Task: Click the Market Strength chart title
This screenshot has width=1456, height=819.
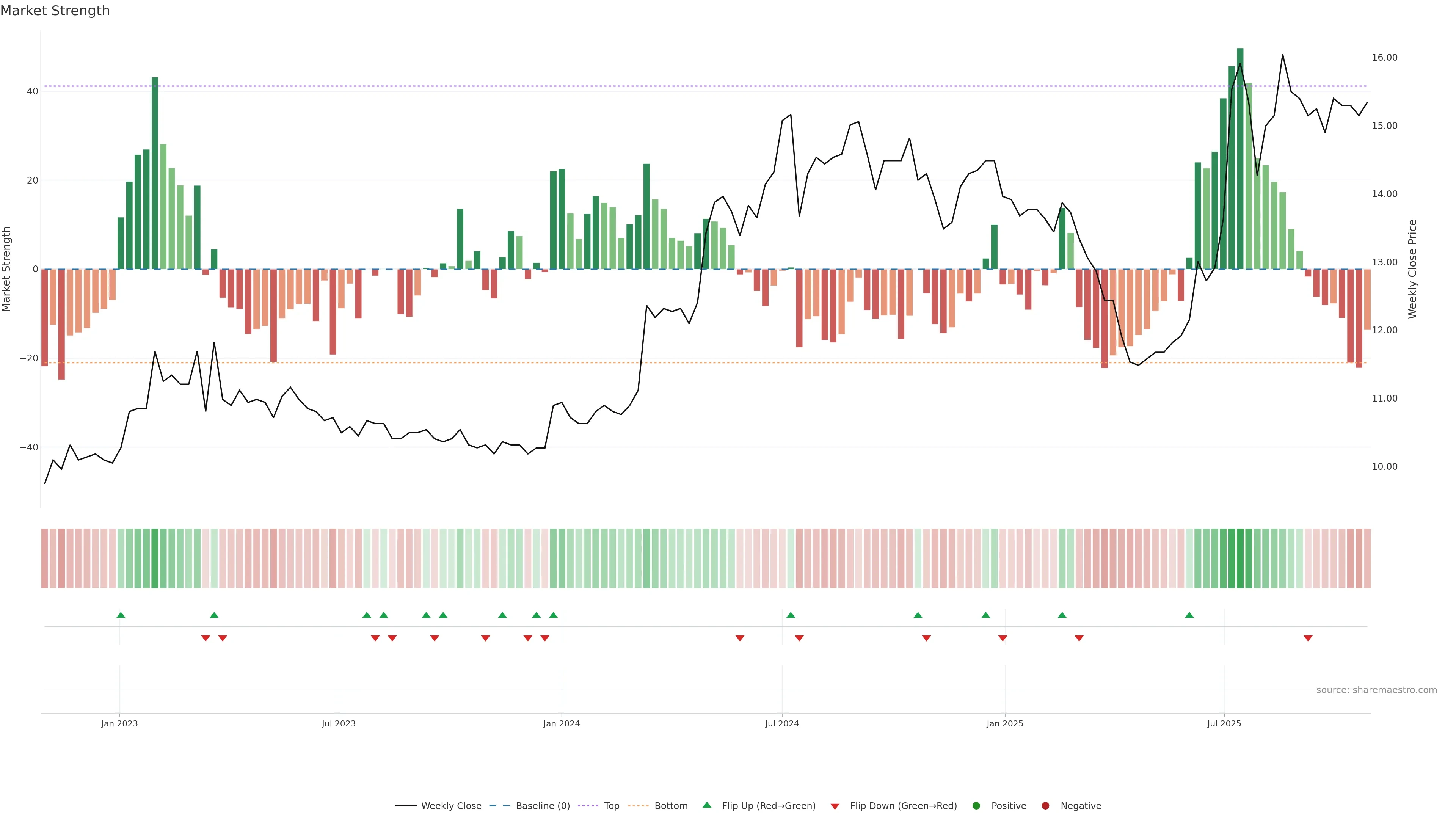Action: (x=55, y=11)
